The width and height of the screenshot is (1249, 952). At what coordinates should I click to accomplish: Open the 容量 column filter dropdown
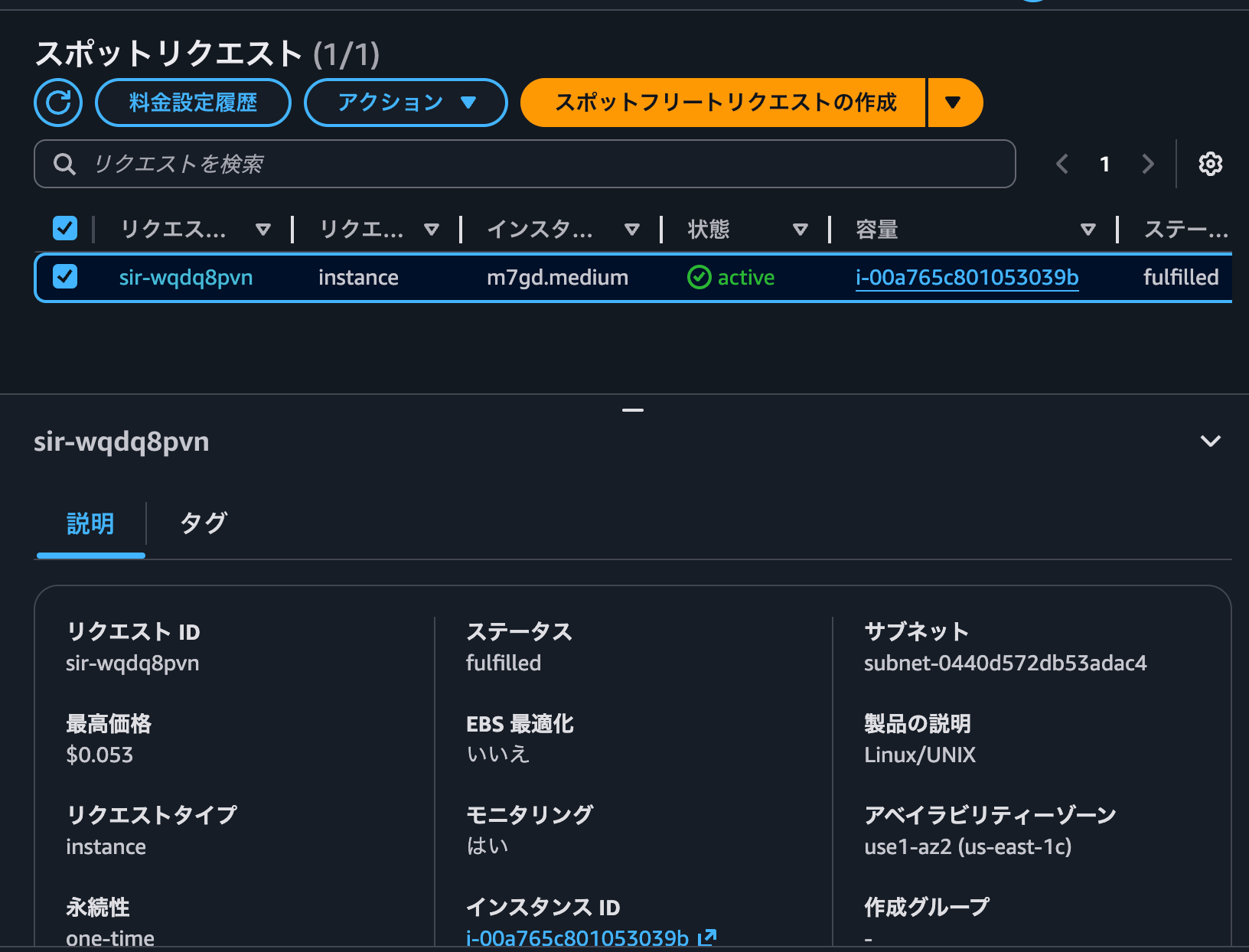click(x=1088, y=229)
